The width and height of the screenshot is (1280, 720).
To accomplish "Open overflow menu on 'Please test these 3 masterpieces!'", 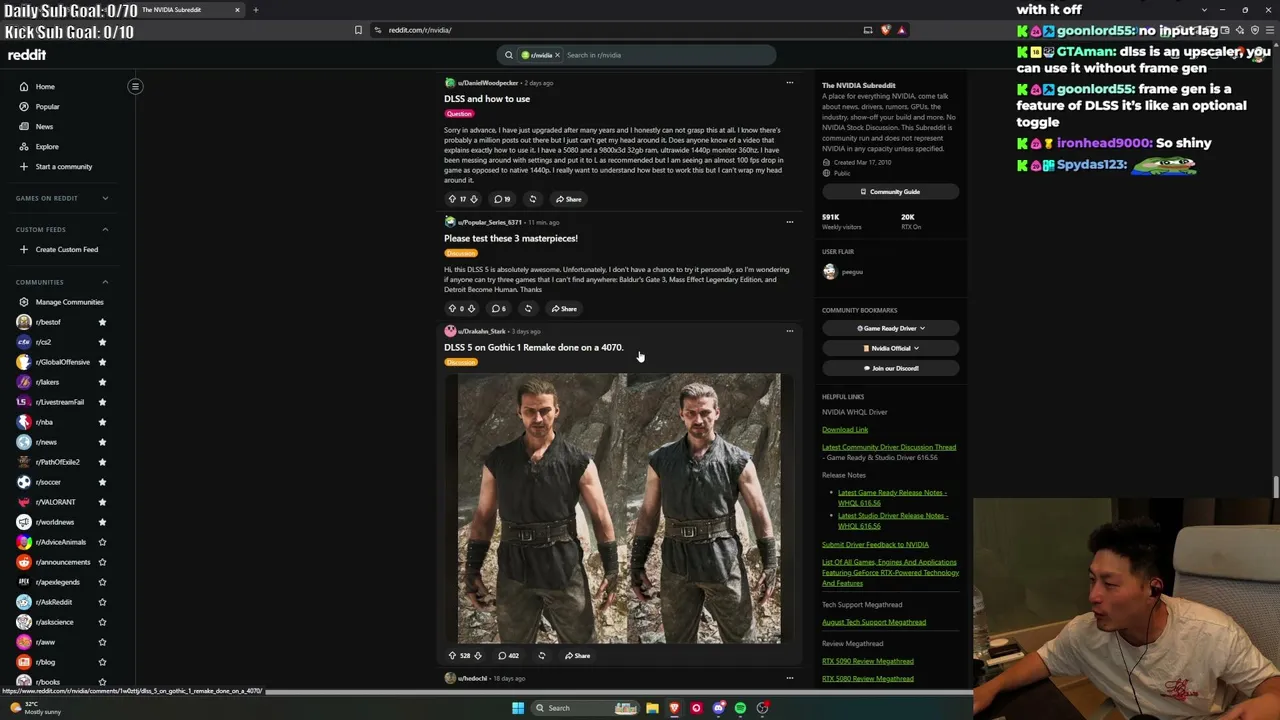I will click(789, 222).
